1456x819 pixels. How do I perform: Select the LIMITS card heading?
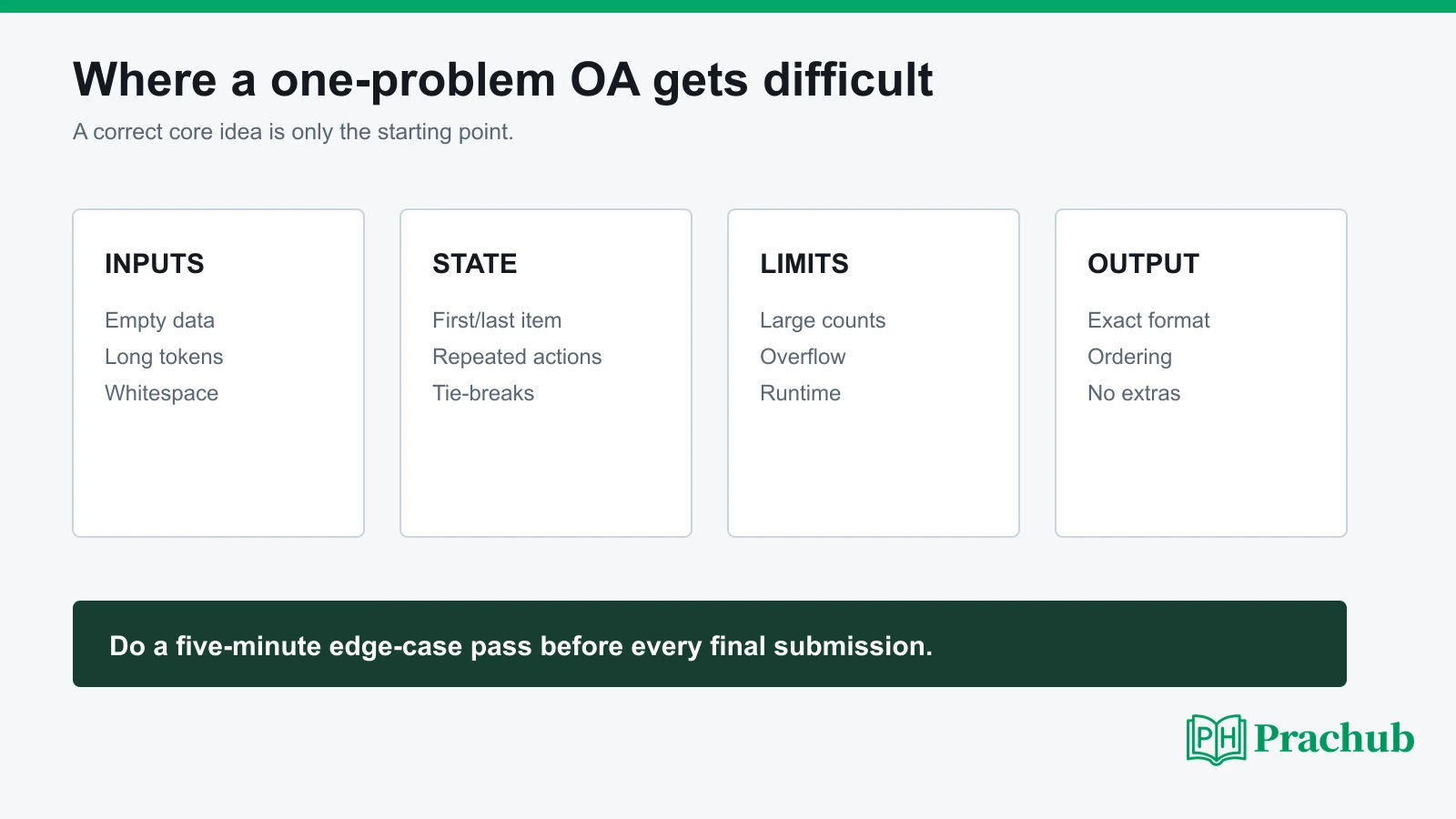(804, 264)
